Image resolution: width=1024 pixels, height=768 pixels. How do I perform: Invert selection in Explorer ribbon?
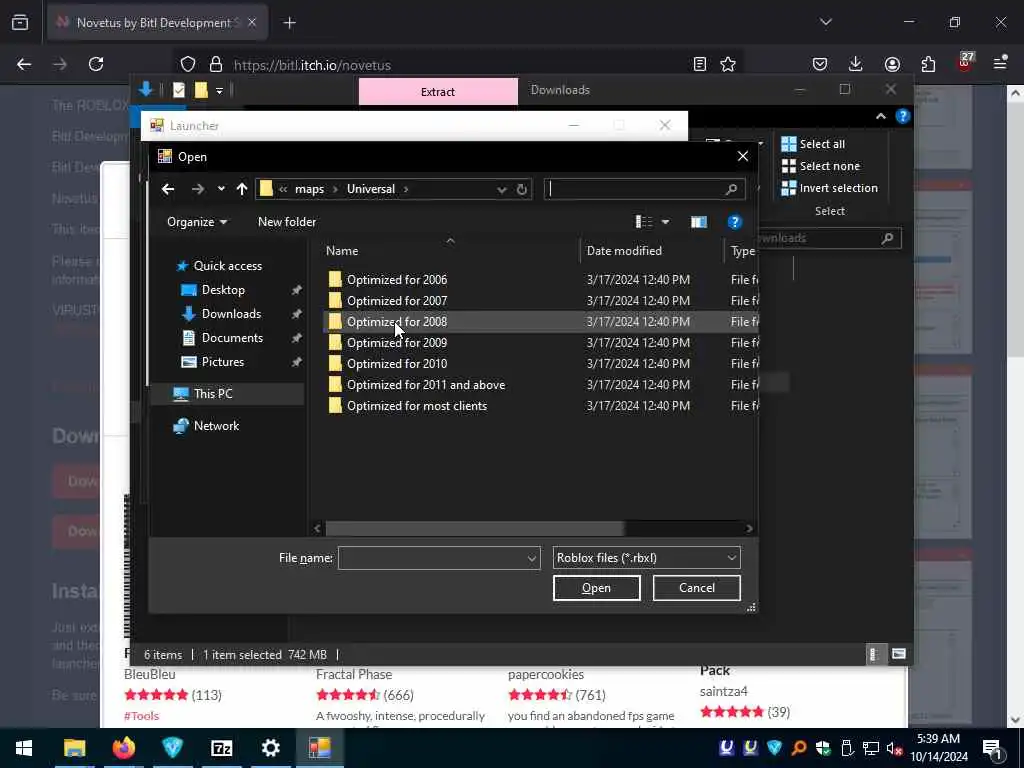tap(829, 188)
